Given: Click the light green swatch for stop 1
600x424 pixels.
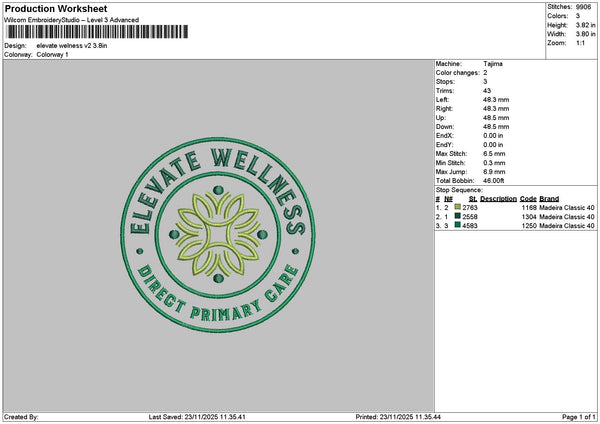Looking at the screenshot, I should tap(457, 207).
